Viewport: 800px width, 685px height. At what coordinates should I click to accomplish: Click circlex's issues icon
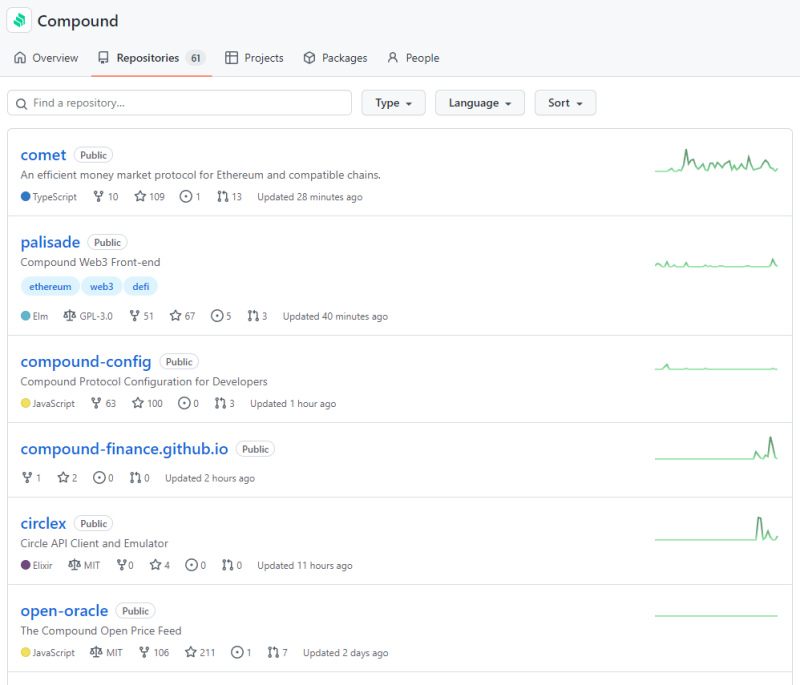click(191, 565)
